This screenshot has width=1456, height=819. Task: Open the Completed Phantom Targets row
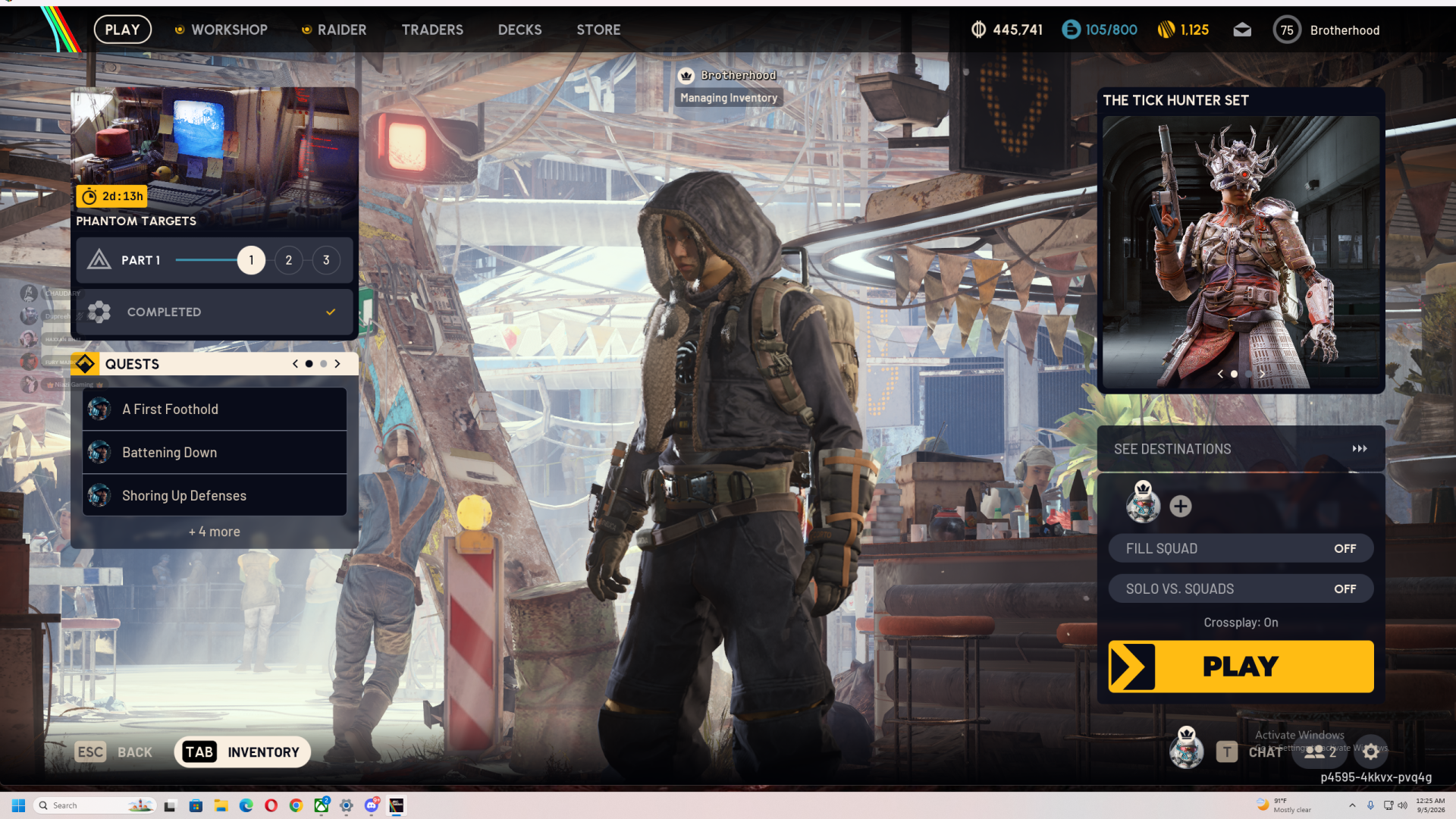click(x=215, y=312)
